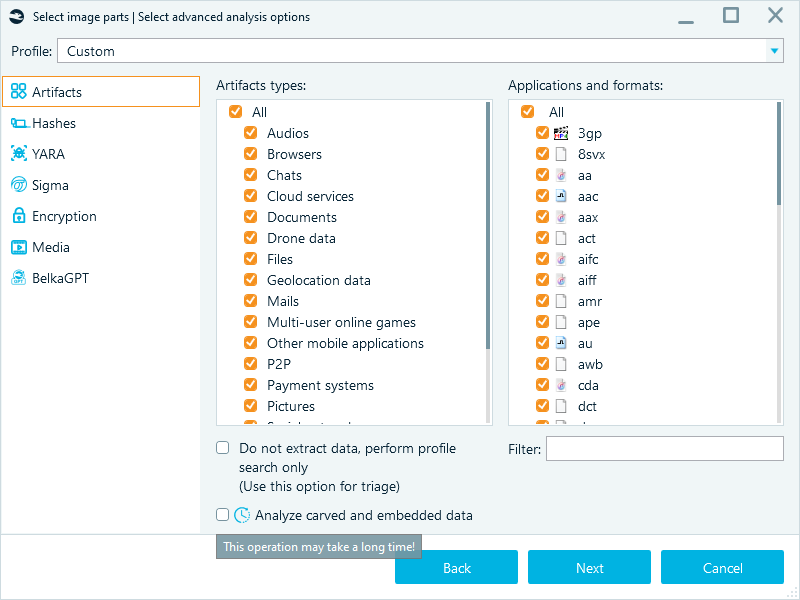Screen dimensions: 800x600
Task: Click the Belkasoft logo in the title bar
Action: pos(16,16)
